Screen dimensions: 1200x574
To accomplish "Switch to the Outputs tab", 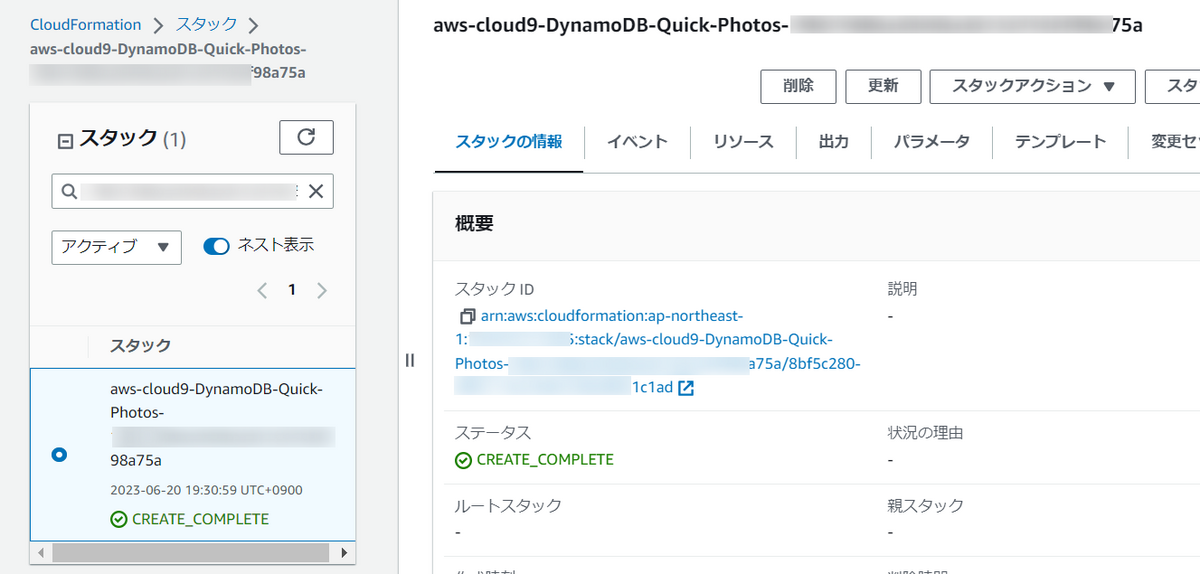I will pos(834,142).
